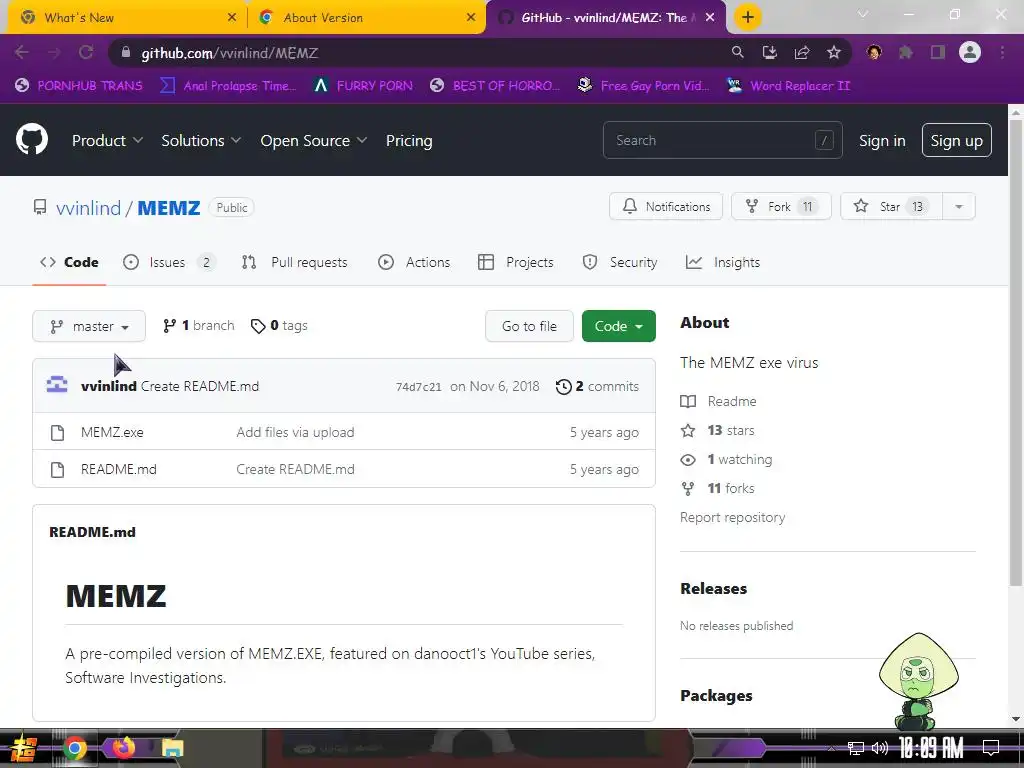
Task: Open the README.md file
Action: pos(118,470)
